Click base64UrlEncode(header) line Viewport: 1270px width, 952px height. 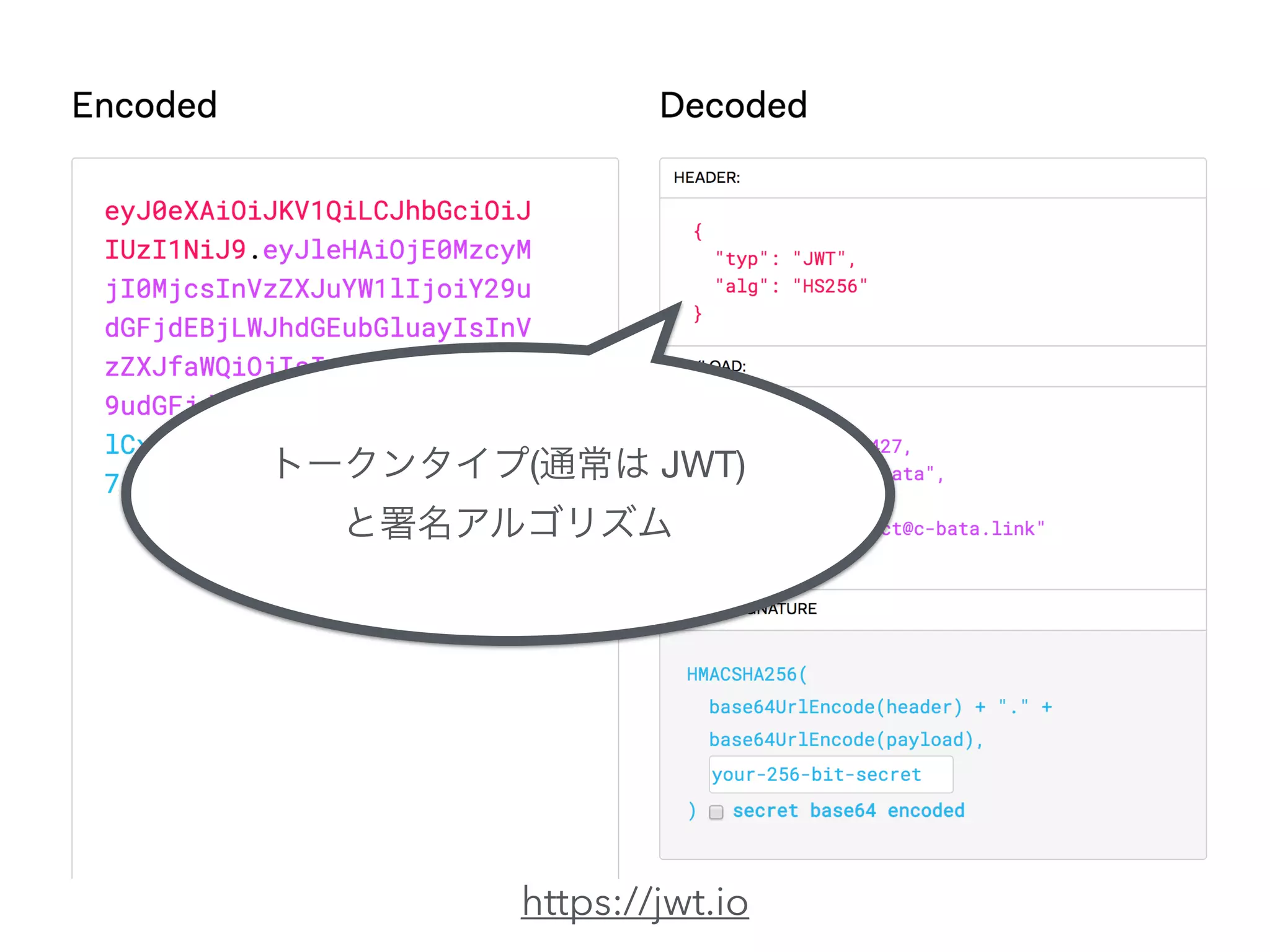coord(835,707)
